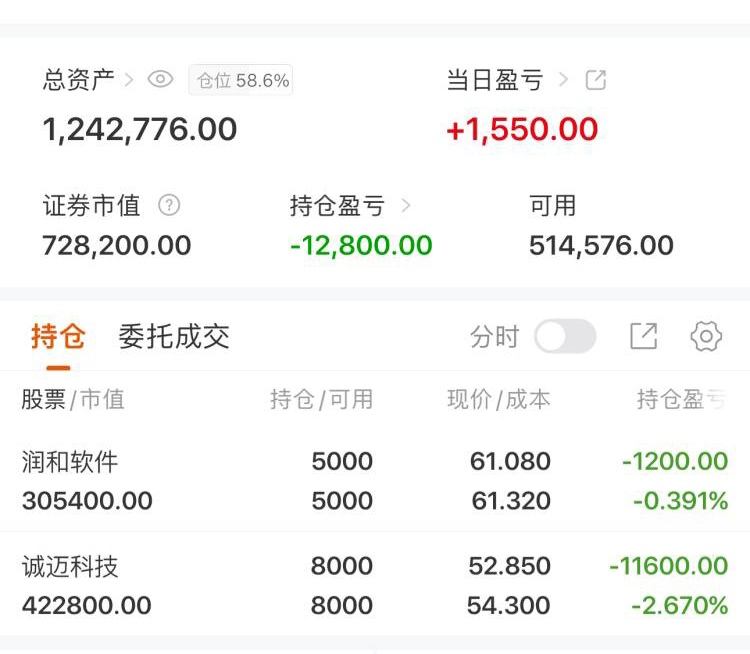Click the -12,800.00 position loss value
This screenshot has width=750, height=654.
[361, 246]
